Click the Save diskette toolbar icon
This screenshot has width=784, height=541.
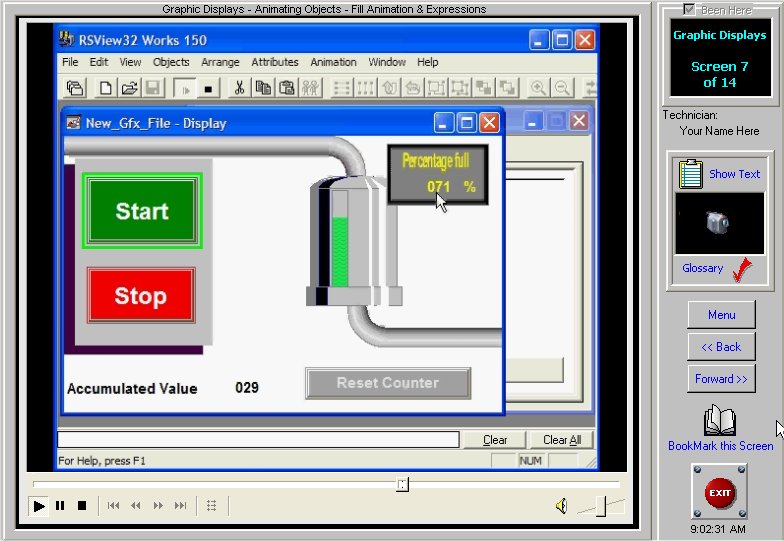(x=153, y=88)
